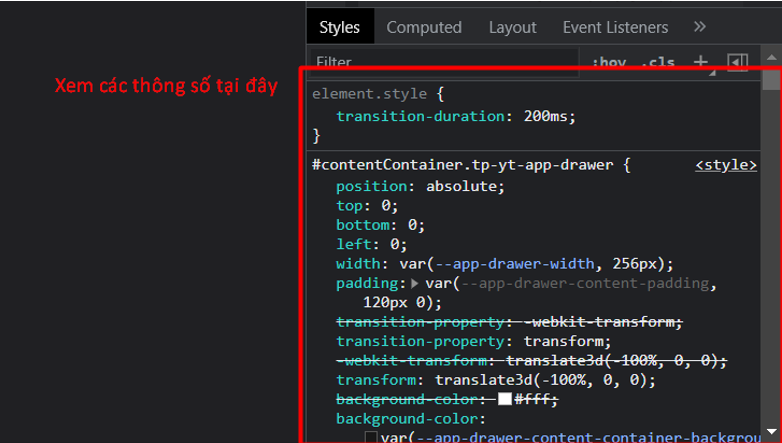Image resolution: width=782 pixels, height=443 pixels.
Task: Show more tabs with the double-chevron
Action: 700,26
